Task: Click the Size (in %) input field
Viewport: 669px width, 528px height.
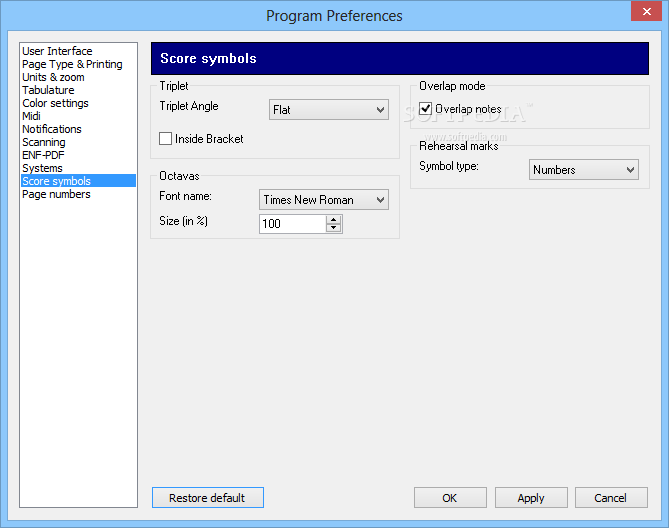Action: pos(293,224)
